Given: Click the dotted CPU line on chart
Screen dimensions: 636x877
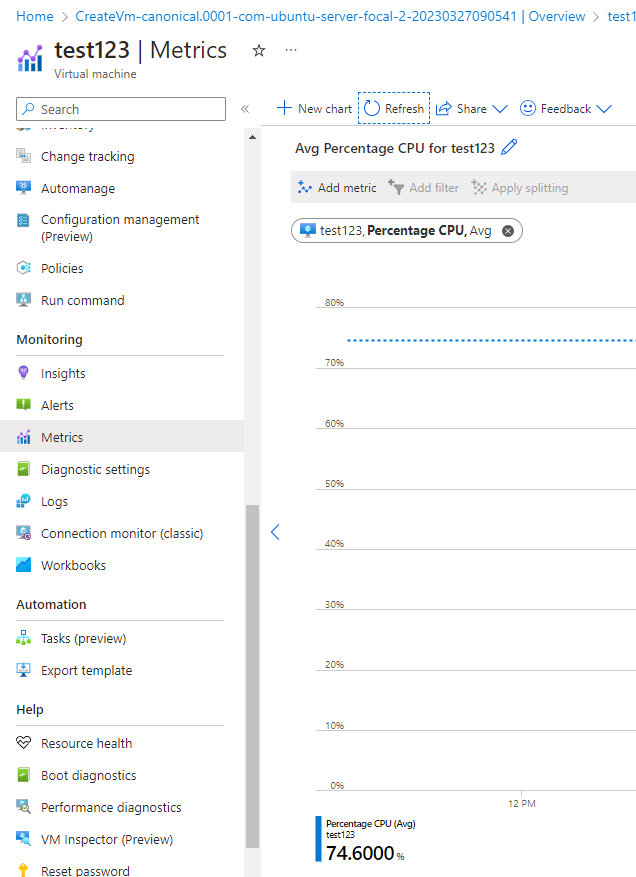Looking at the screenshot, I should [491, 340].
